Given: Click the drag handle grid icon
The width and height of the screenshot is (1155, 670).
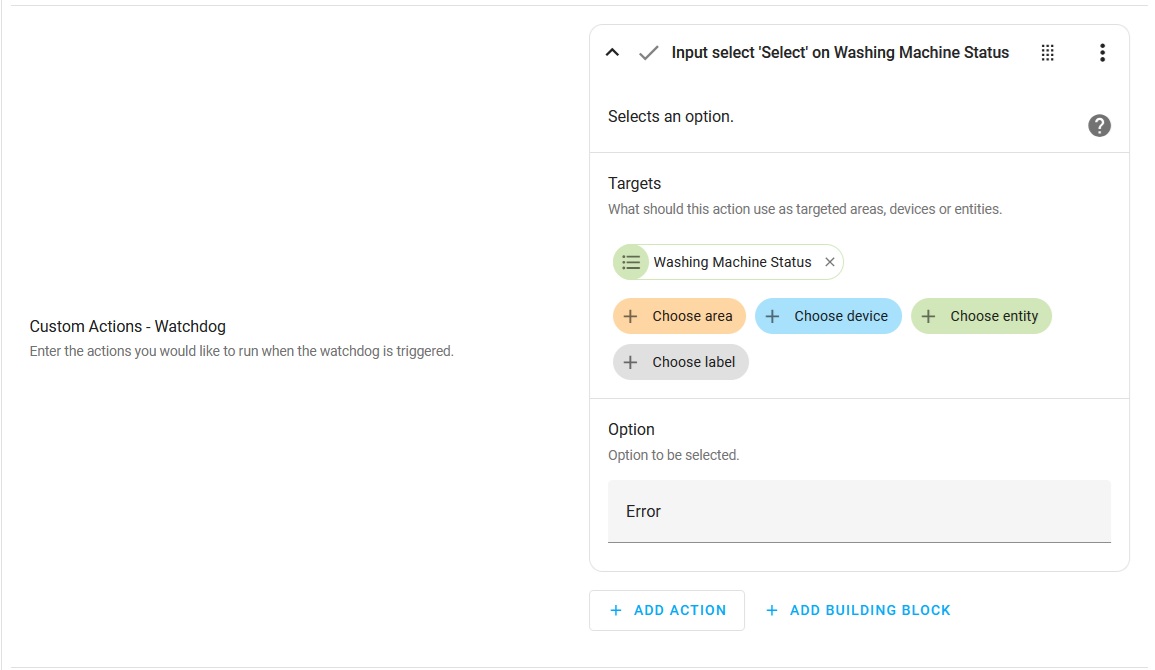Looking at the screenshot, I should tap(1048, 53).
